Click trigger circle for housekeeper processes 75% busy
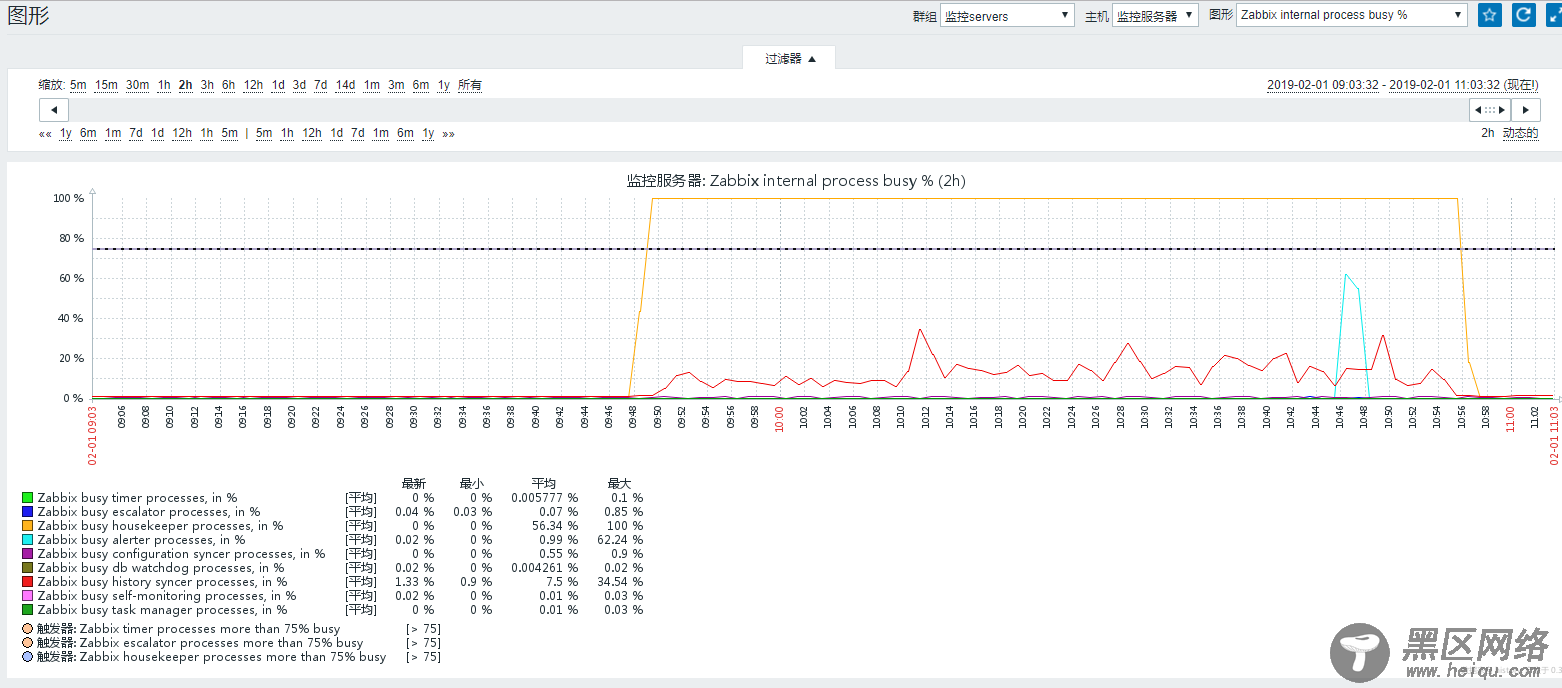The height and width of the screenshot is (688, 1562). [x=27, y=657]
